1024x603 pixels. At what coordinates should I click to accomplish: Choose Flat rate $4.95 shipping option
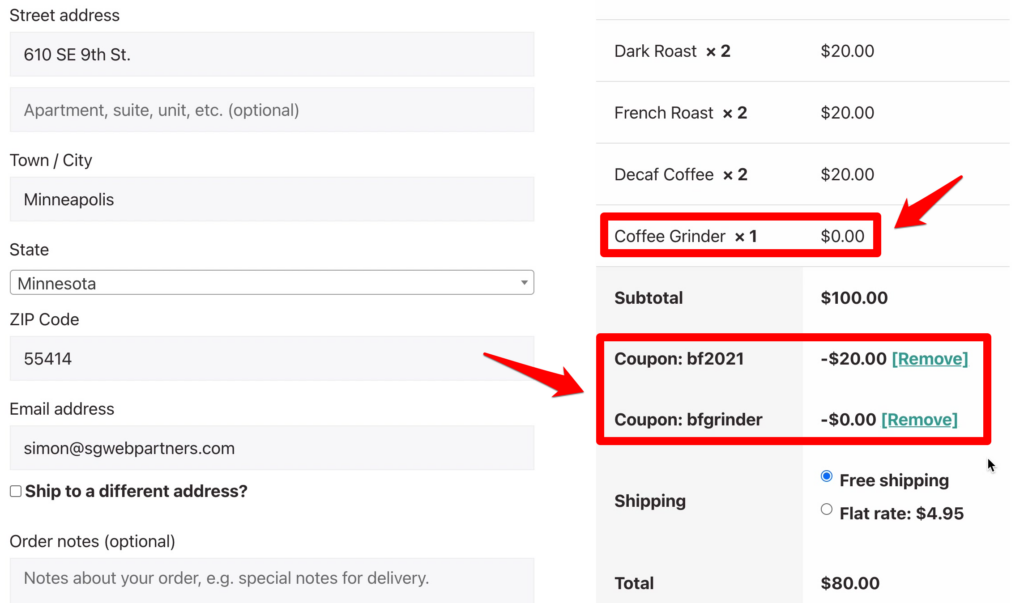[x=826, y=510]
